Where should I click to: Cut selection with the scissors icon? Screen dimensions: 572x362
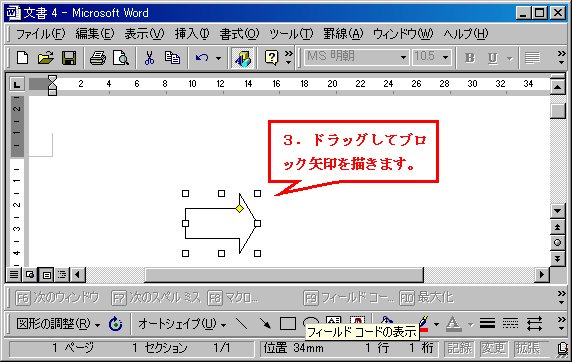149,58
